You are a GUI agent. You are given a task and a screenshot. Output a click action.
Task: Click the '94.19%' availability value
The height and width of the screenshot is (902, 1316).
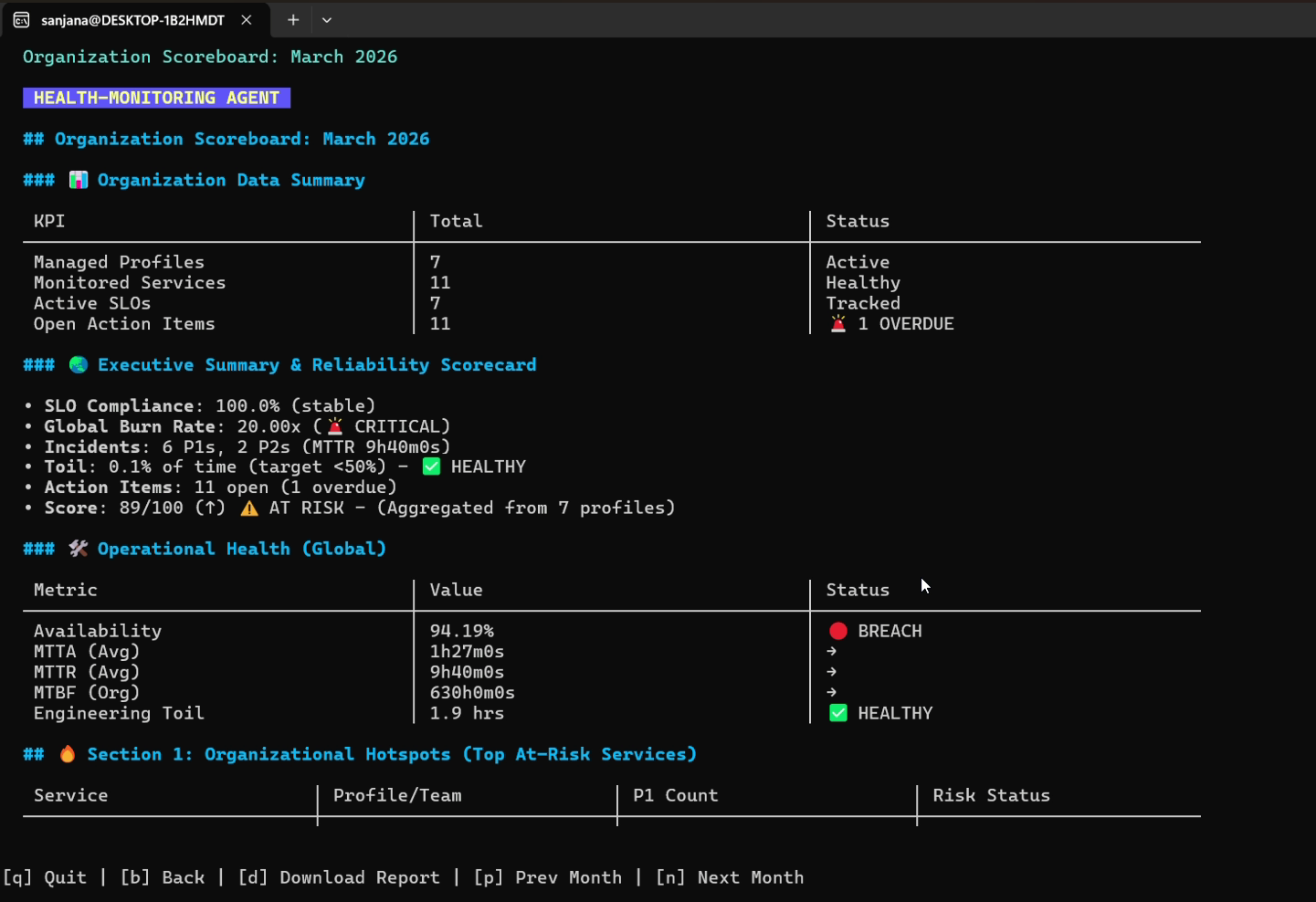[x=462, y=631]
